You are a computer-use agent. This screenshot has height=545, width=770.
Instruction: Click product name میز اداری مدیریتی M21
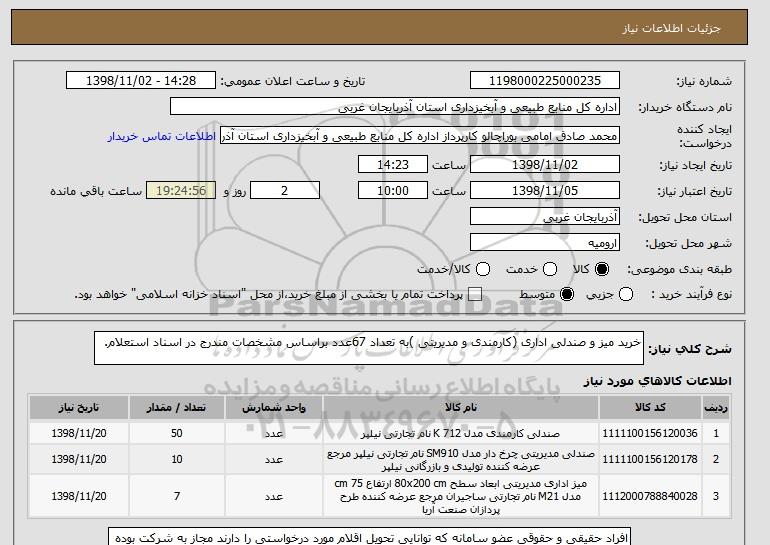(x=461, y=496)
